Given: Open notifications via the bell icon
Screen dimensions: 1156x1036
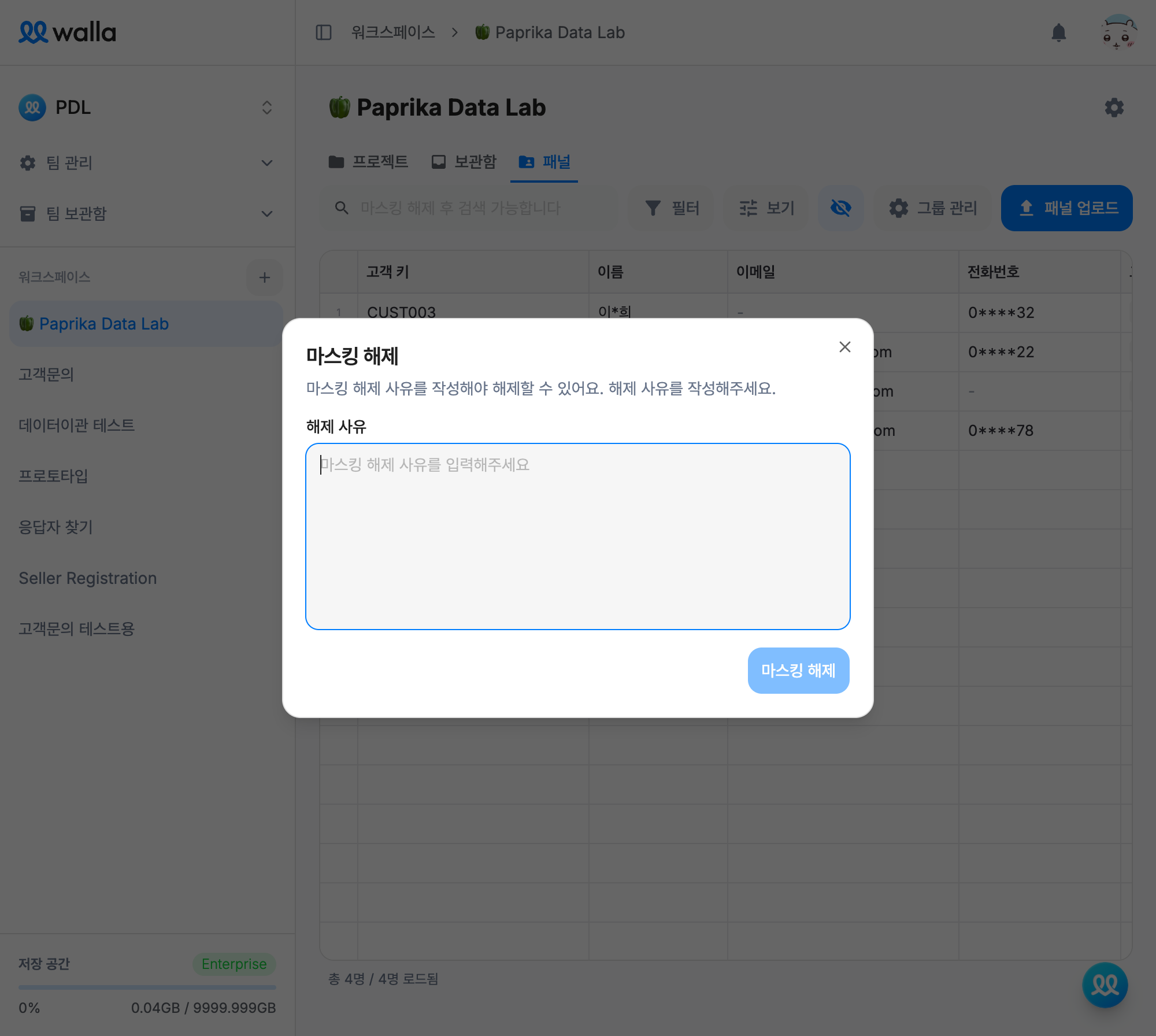Looking at the screenshot, I should click(x=1059, y=32).
